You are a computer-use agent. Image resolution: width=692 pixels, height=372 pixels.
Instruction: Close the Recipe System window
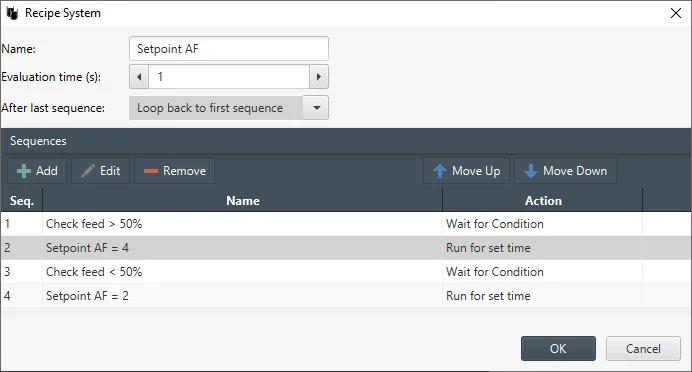[x=676, y=13]
